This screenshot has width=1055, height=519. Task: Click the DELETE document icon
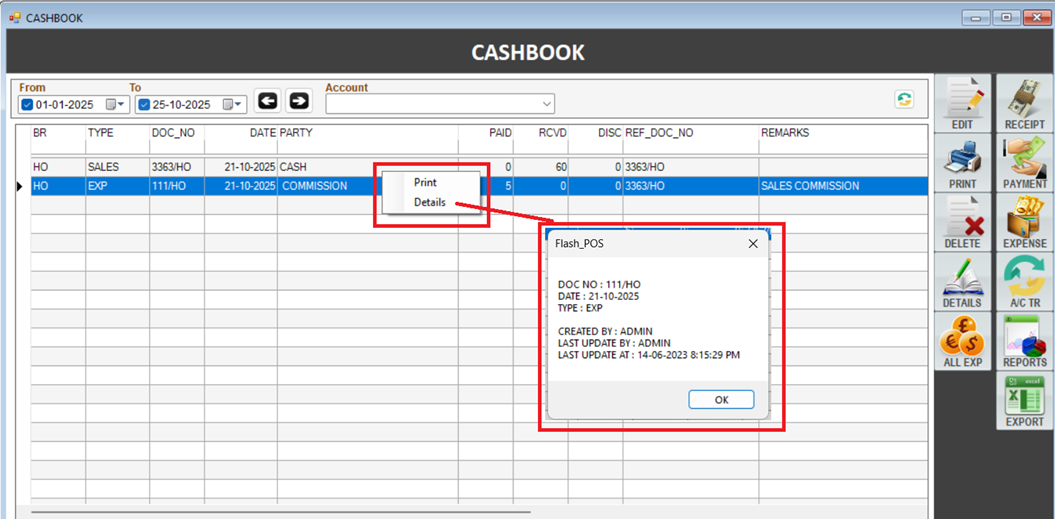[962, 222]
